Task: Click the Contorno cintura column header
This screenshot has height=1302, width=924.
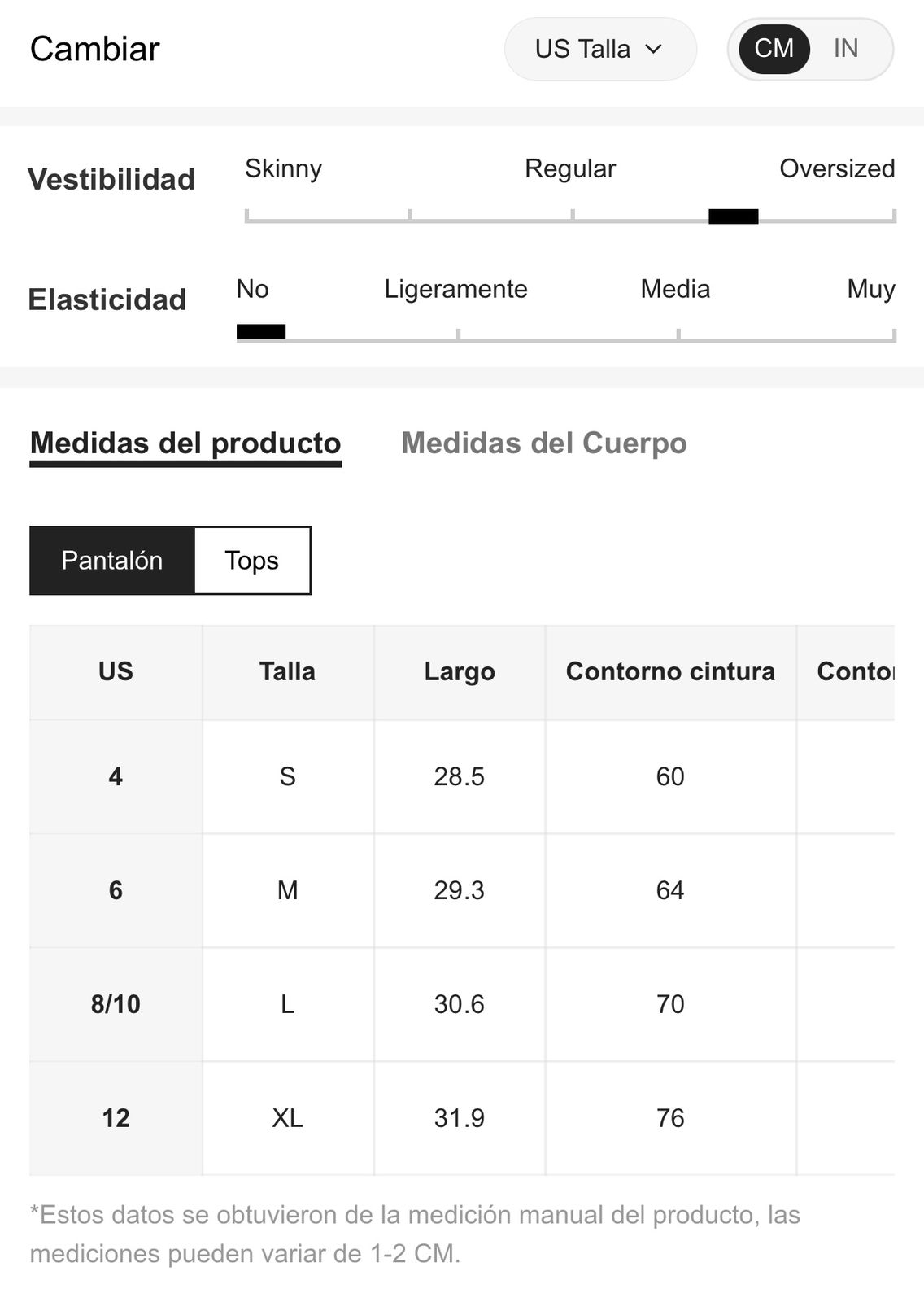Action: [x=670, y=672]
